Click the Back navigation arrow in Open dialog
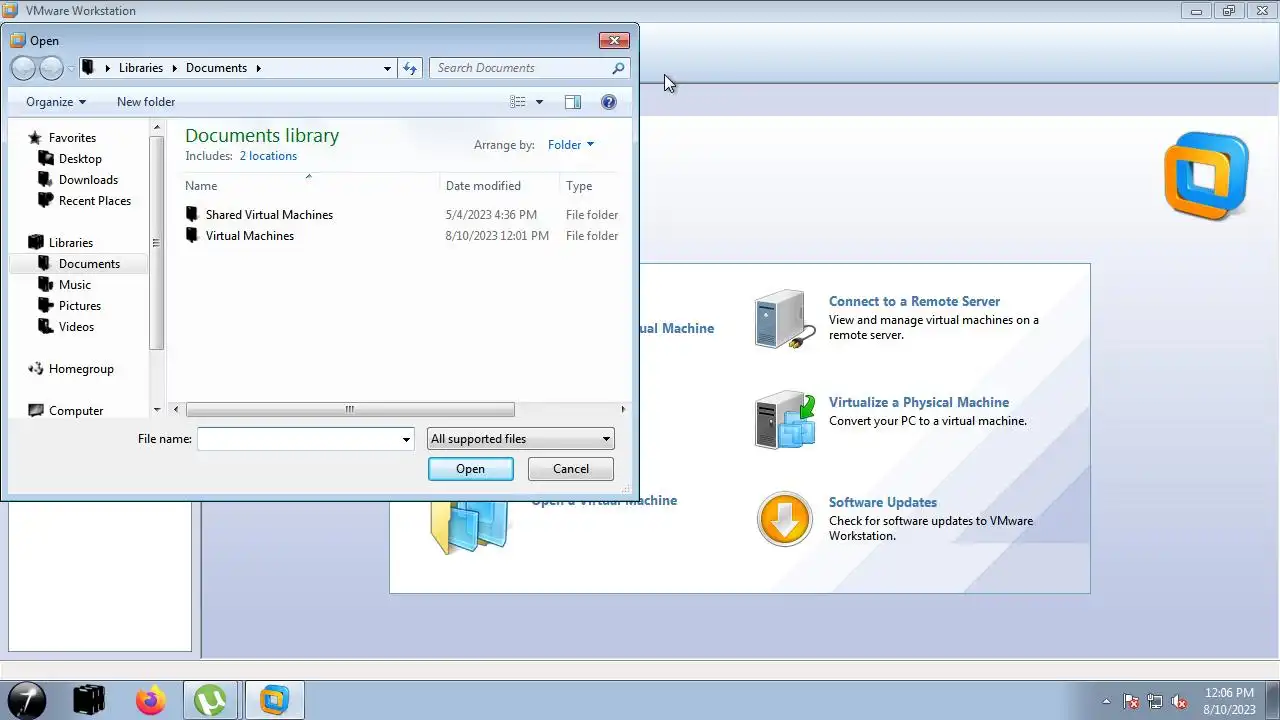This screenshot has height=720, width=1280. click(23, 68)
